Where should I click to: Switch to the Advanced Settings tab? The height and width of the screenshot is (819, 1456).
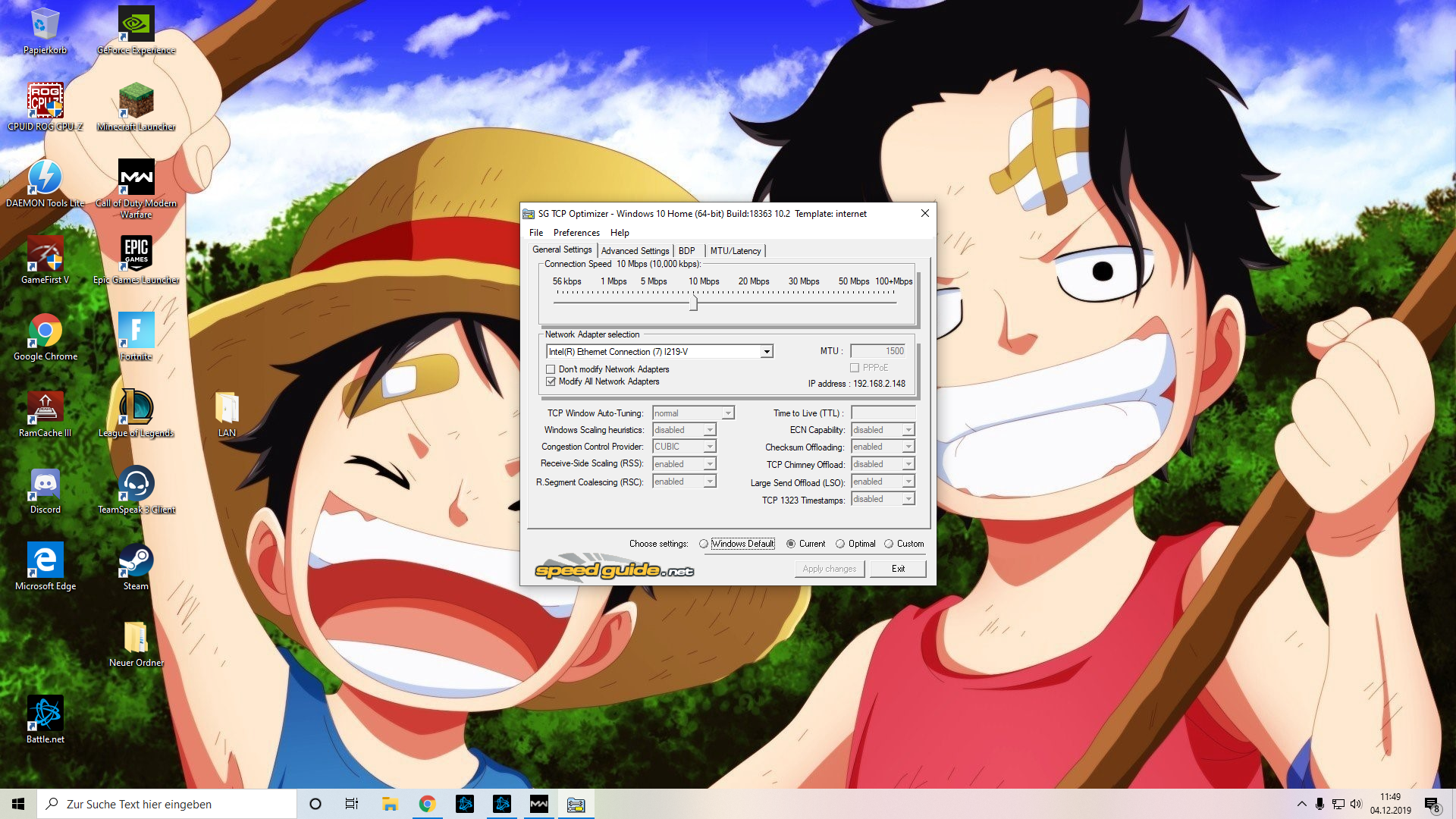pos(635,251)
